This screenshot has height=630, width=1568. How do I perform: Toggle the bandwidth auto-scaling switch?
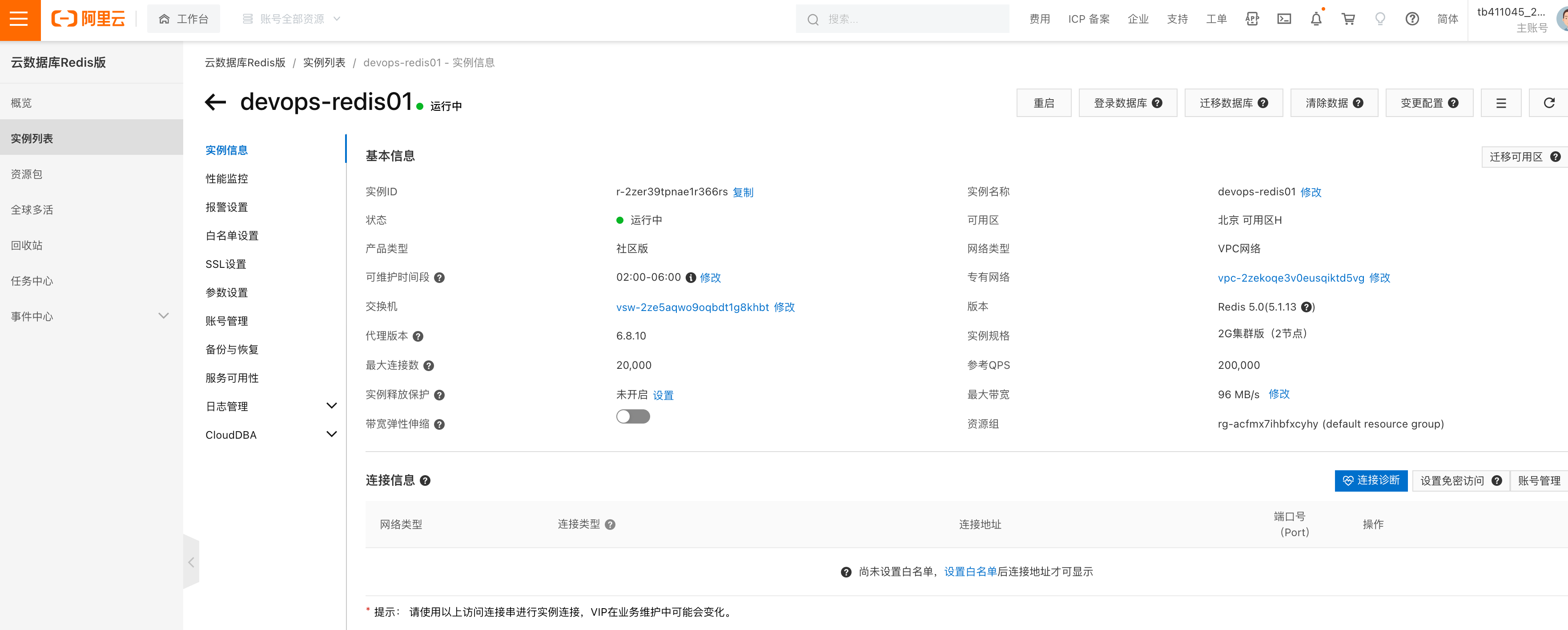(632, 417)
